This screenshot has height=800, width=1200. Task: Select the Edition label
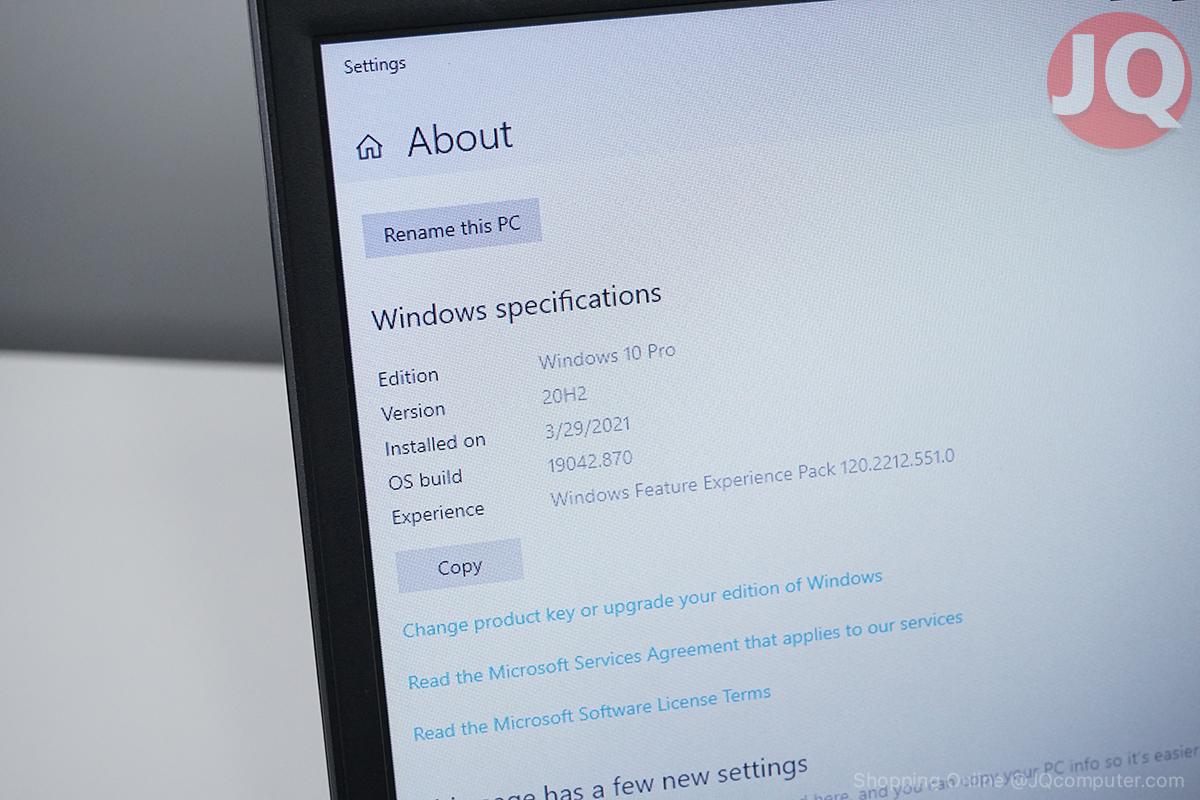pyautogui.click(x=408, y=377)
